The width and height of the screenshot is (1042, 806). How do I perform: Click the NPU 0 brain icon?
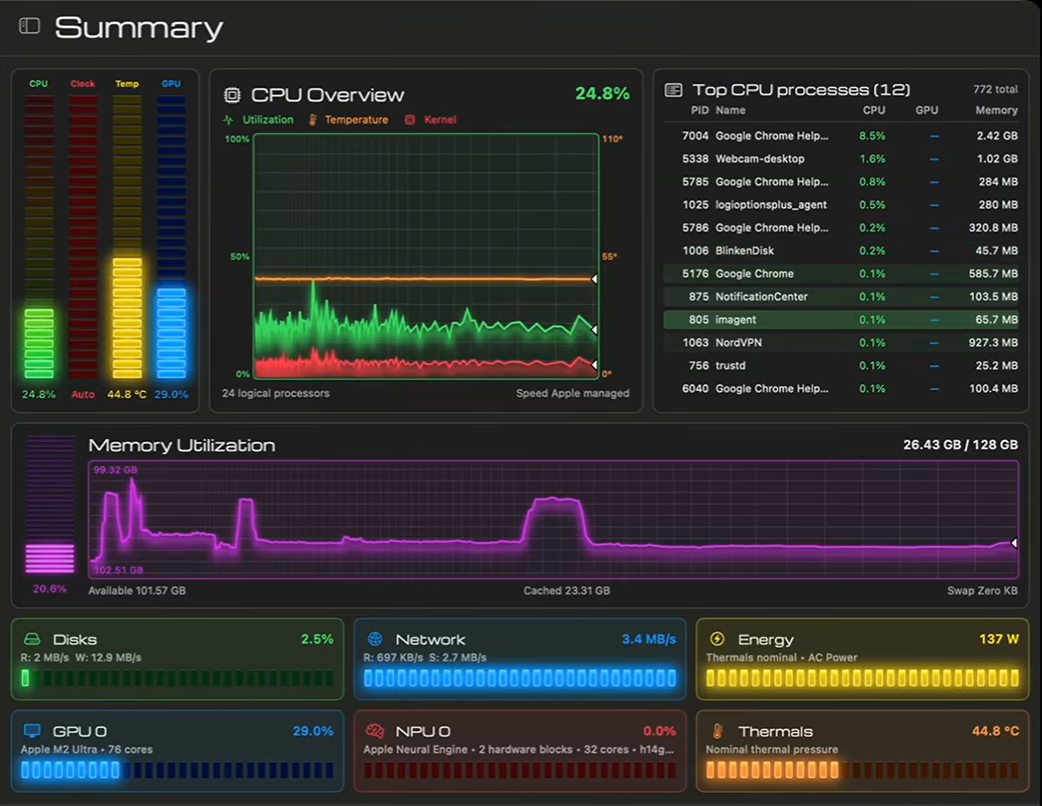375,731
